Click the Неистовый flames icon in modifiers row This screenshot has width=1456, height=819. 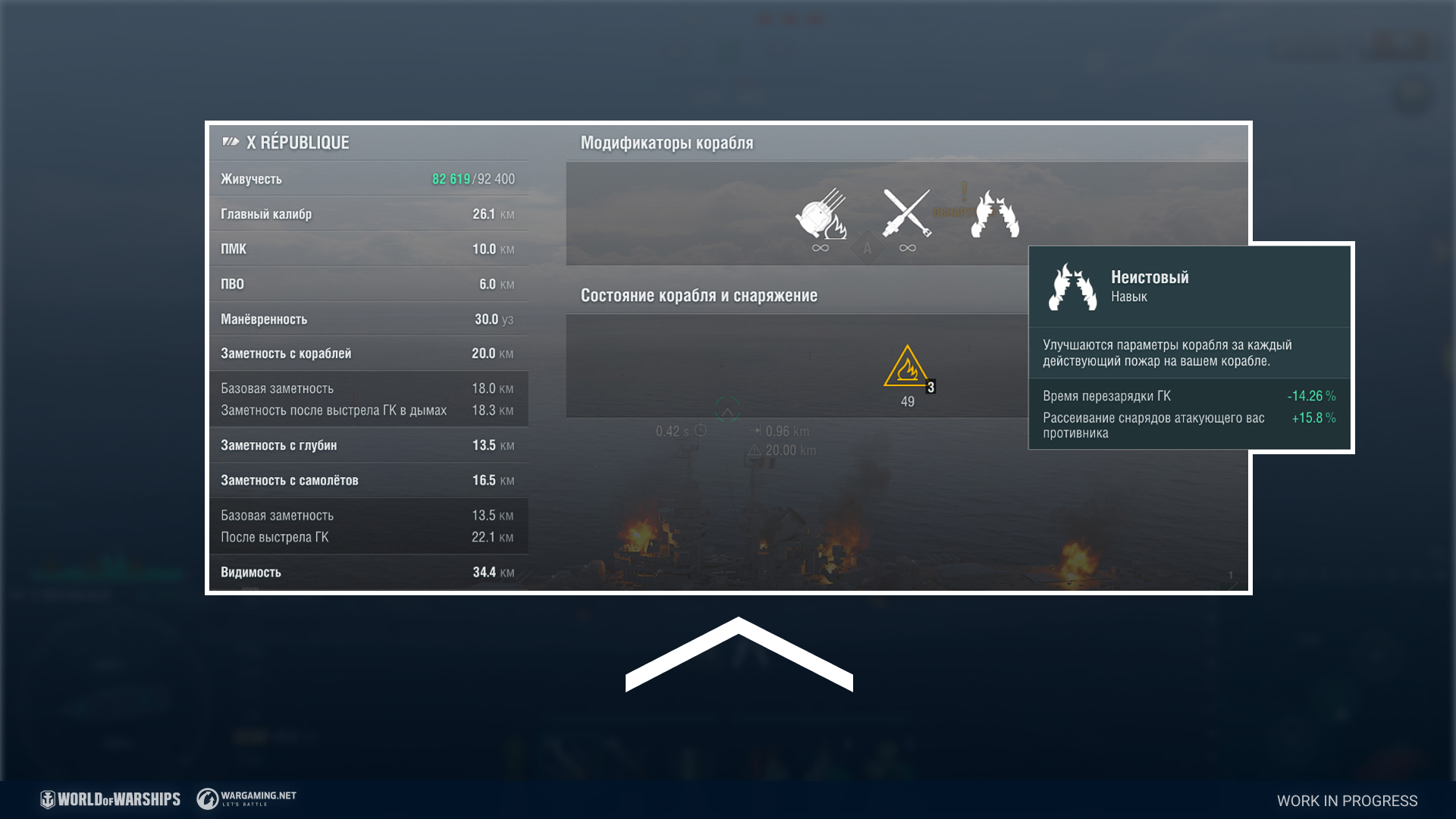(994, 215)
